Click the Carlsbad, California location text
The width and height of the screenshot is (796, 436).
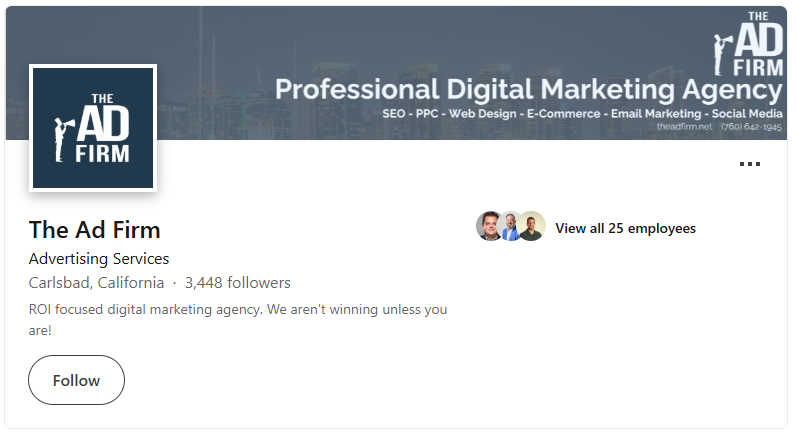tap(96, 283)
